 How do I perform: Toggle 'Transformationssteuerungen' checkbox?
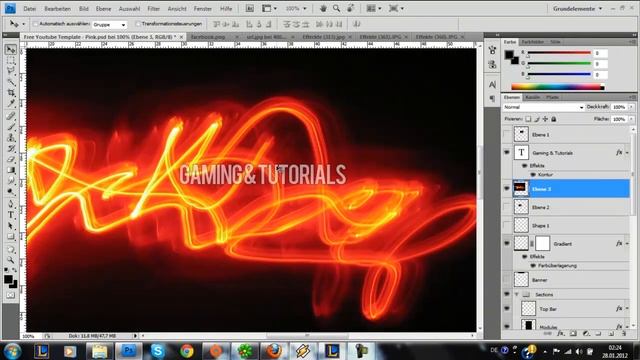(x=138, y=24)
